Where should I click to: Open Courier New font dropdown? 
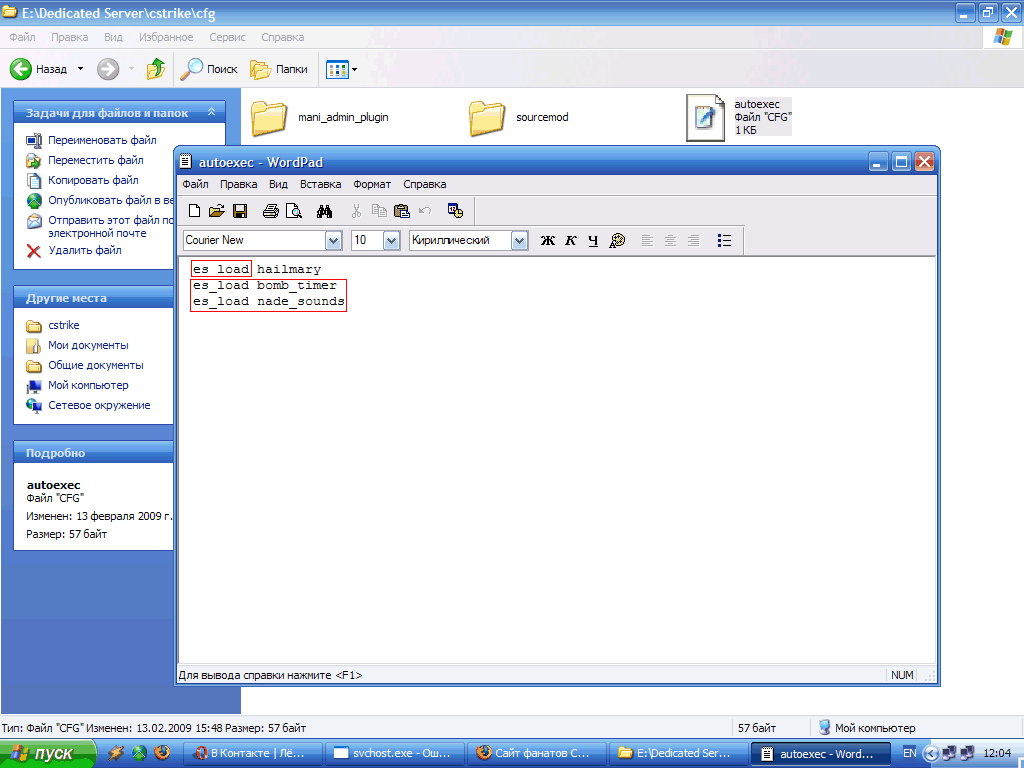click(x=333, y=240)
